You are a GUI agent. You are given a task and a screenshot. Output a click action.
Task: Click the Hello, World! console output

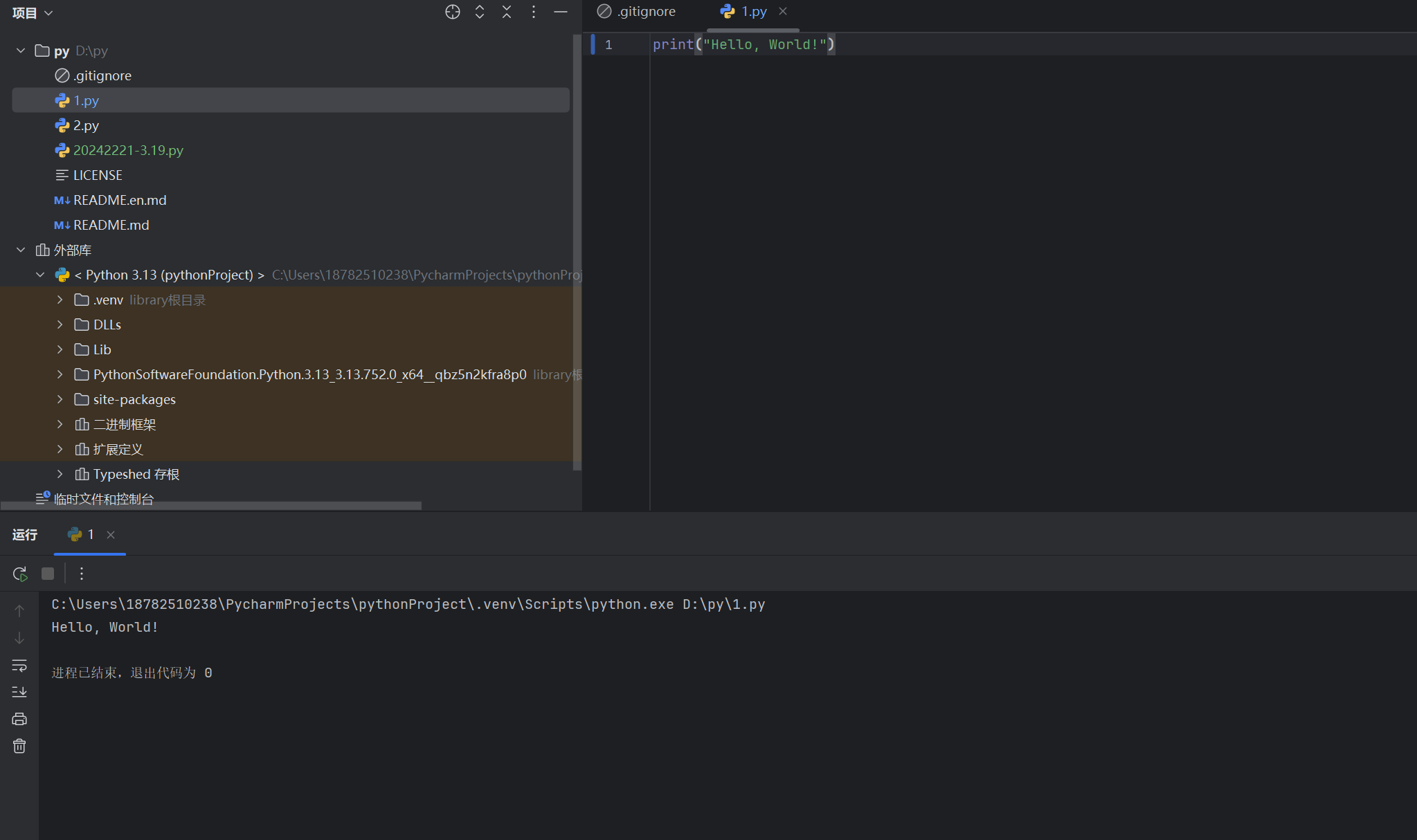pyautogui.click(x=105, y=627)
